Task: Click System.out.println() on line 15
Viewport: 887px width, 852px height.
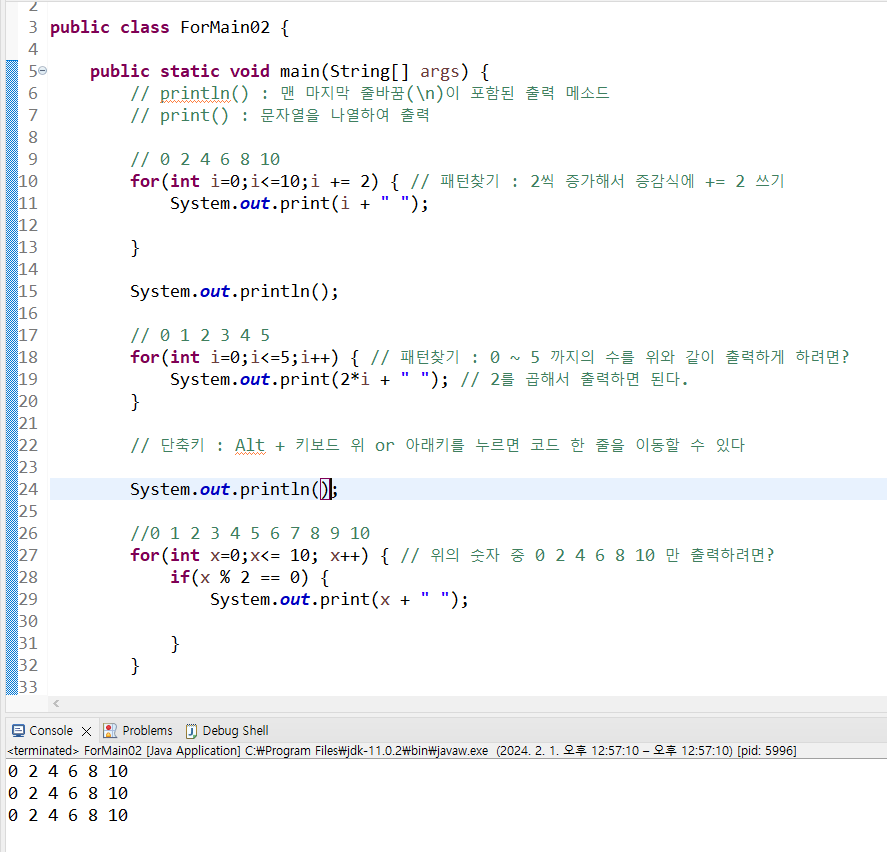Action: 234,291
